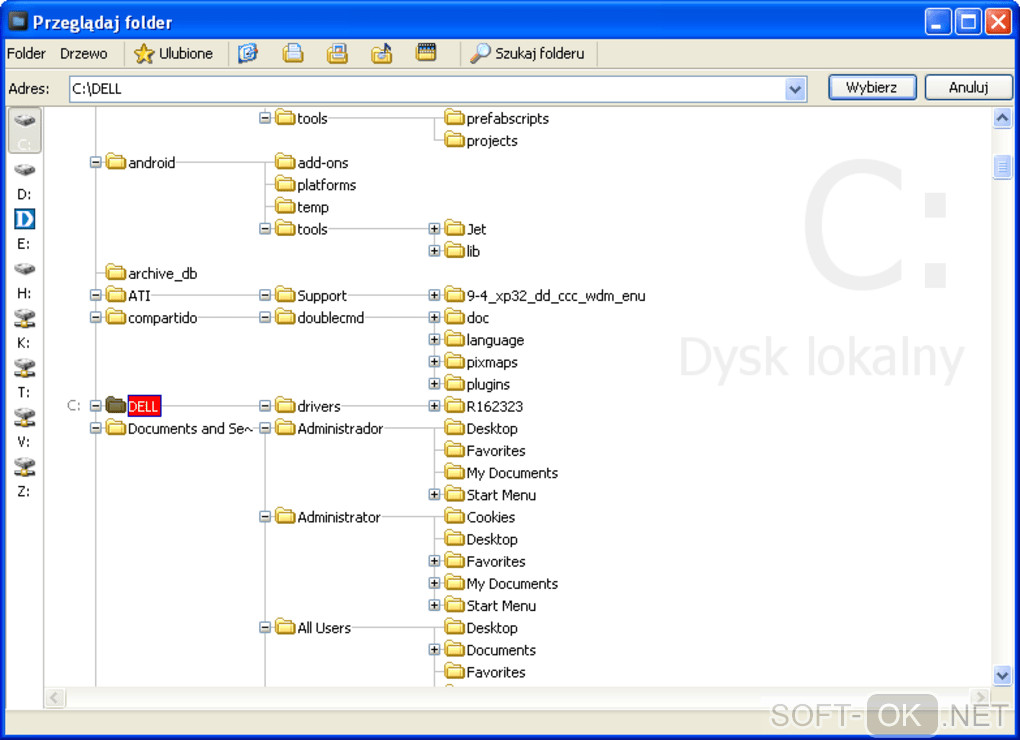Select the temp folder under android

click(302, 207)
